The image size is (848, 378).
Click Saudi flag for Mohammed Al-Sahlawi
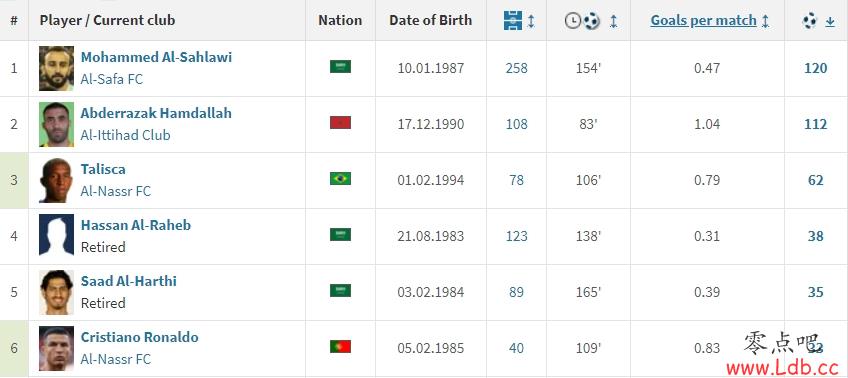pyautogui.click(x=340, y=67)
